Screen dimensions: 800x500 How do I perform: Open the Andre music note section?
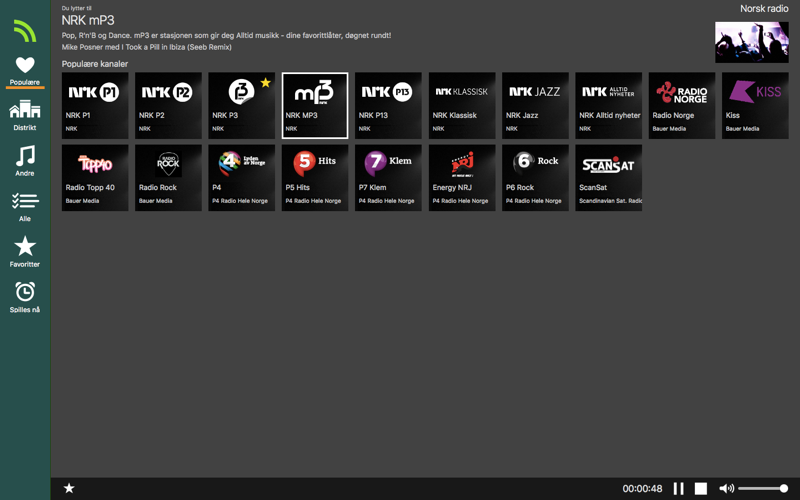coord(25,161)
